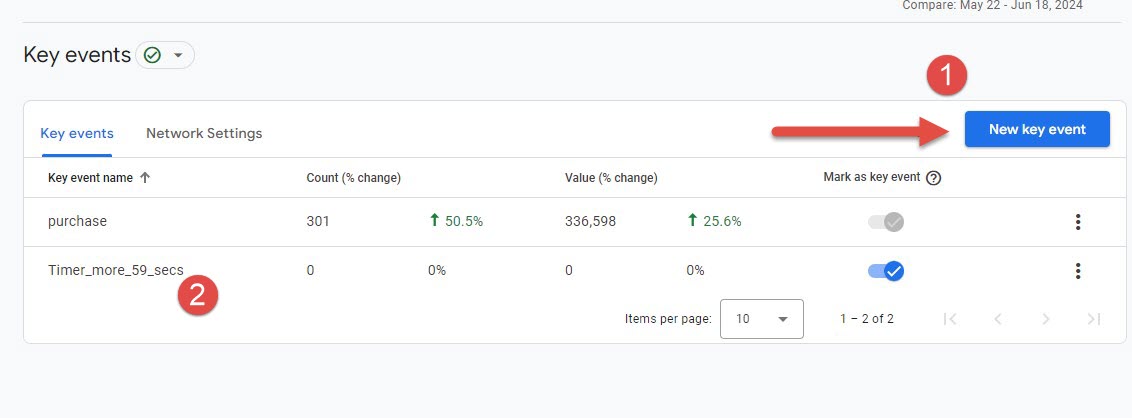Image resolution: width=1132 pixels, height=418 pixels.
Task: Open the Timer_more_59_secs key event
Action: click(115, 270)
